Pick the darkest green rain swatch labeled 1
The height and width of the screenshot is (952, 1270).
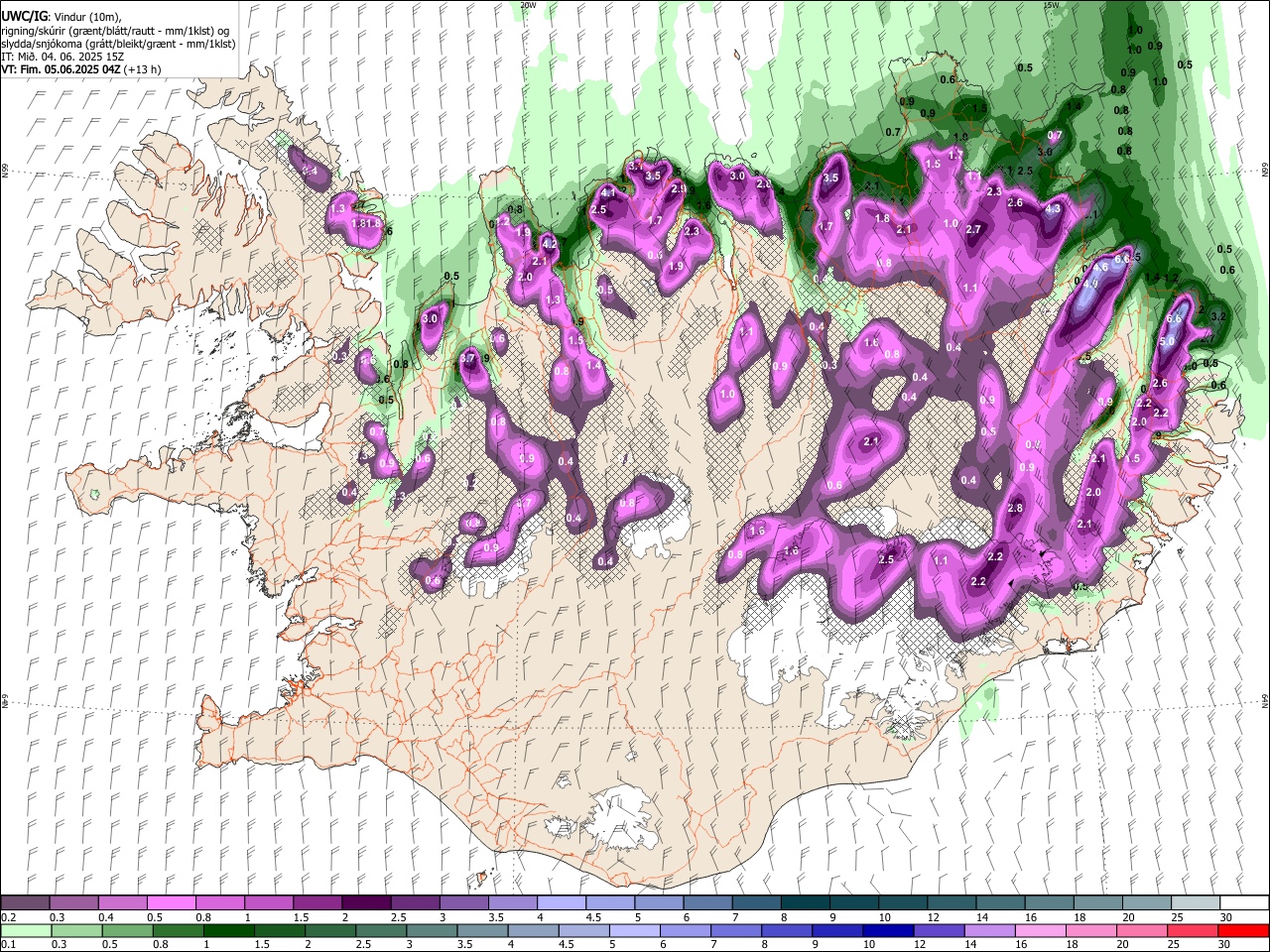(229, 930)
